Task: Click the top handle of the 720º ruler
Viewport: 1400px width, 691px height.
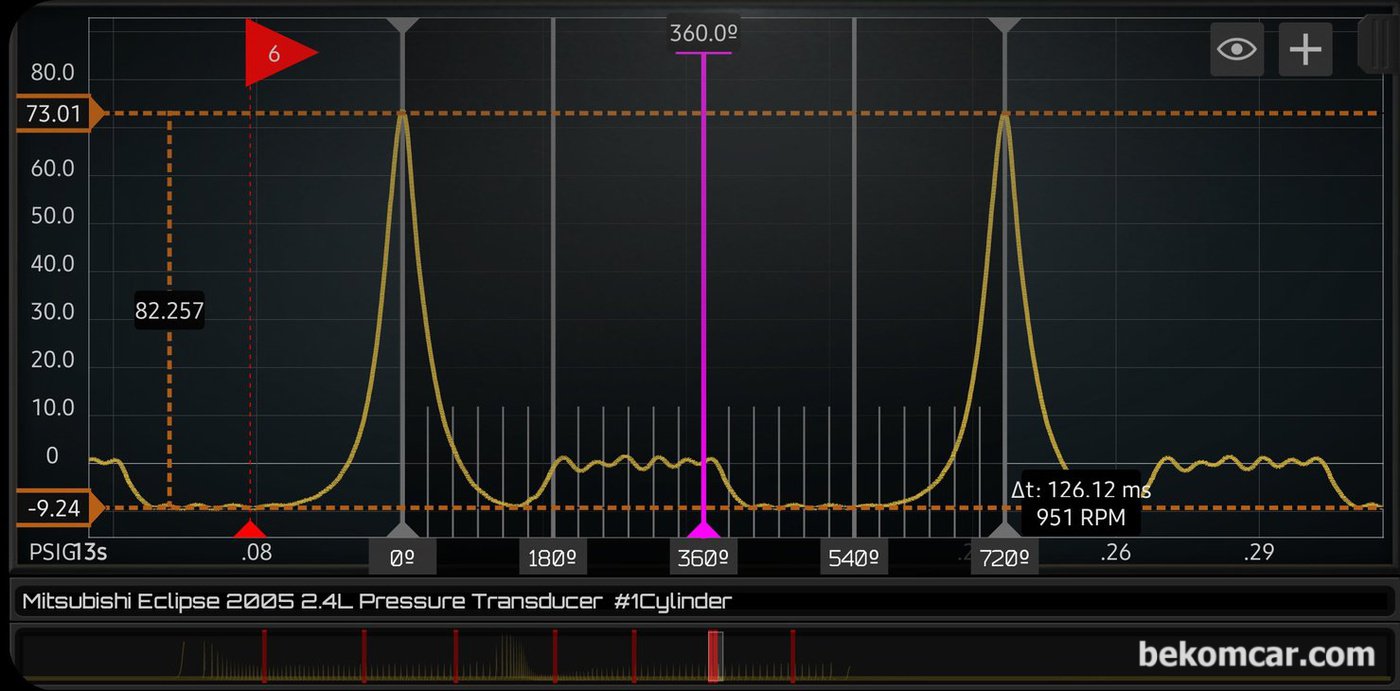Action: (1004, 24)
